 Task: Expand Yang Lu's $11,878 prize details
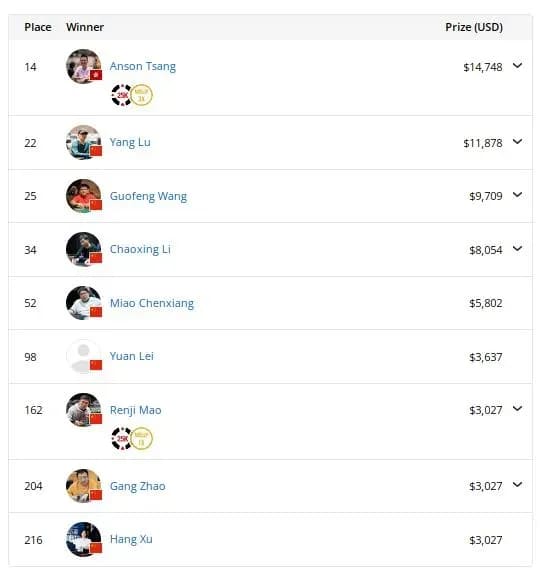click(x=517, y=142)
